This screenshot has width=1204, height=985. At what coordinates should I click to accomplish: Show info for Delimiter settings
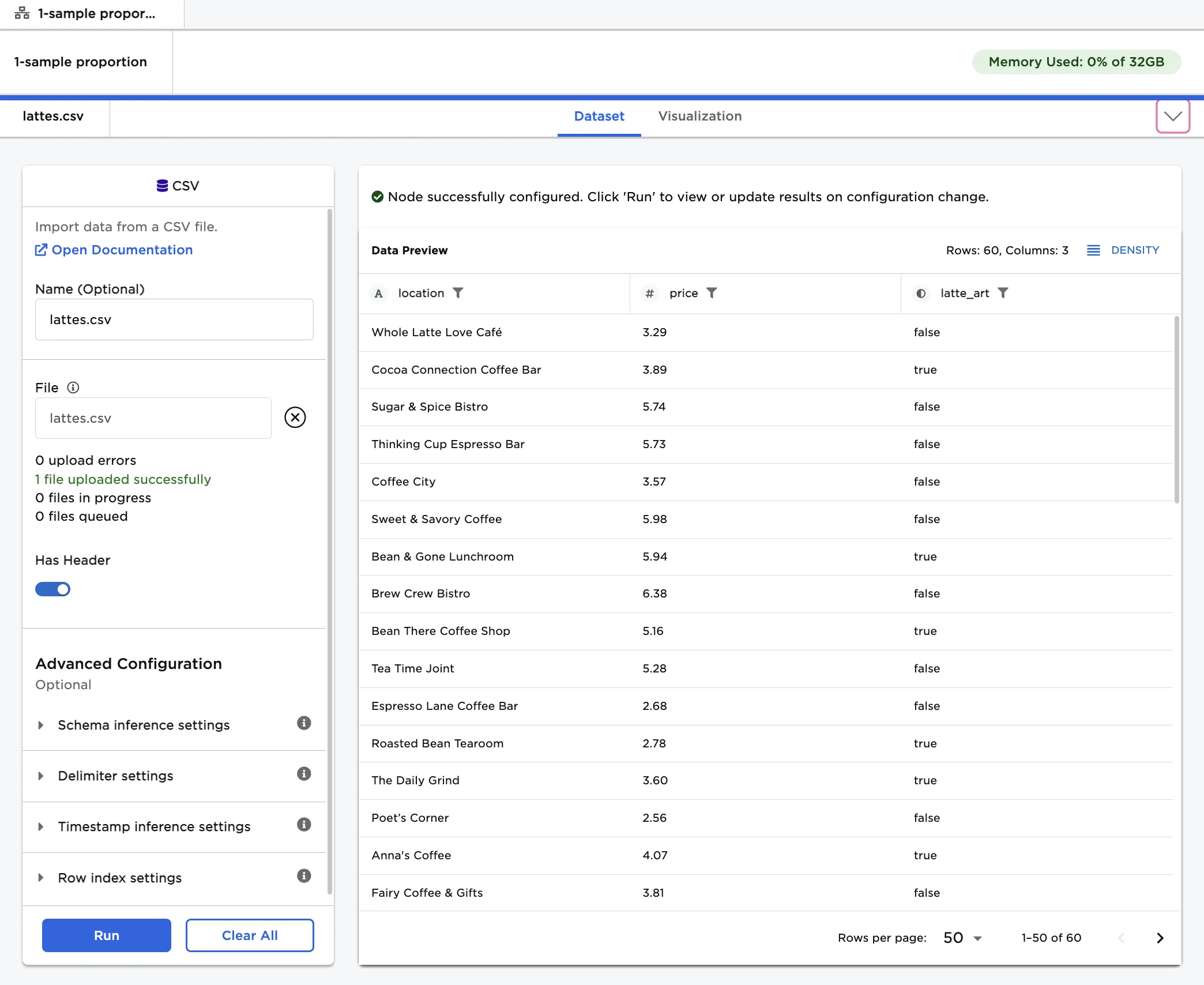(304, 774)
